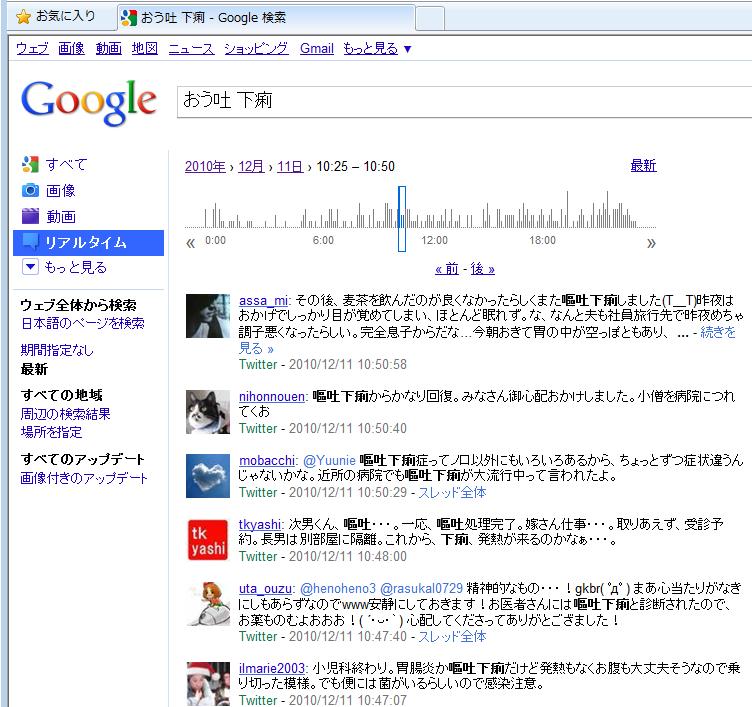Expand もっと見る arrow box in sidebar

click(30, 267)
